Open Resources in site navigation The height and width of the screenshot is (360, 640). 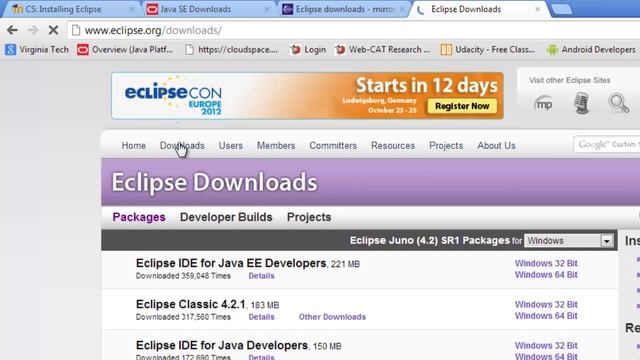click(393, 146)
